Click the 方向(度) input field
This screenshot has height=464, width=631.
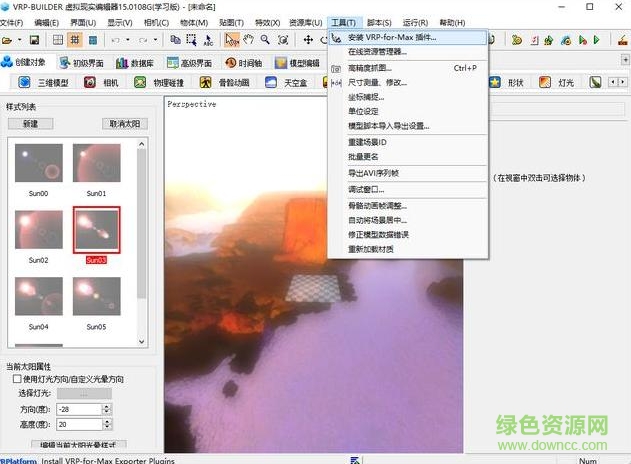coord(79,409)
